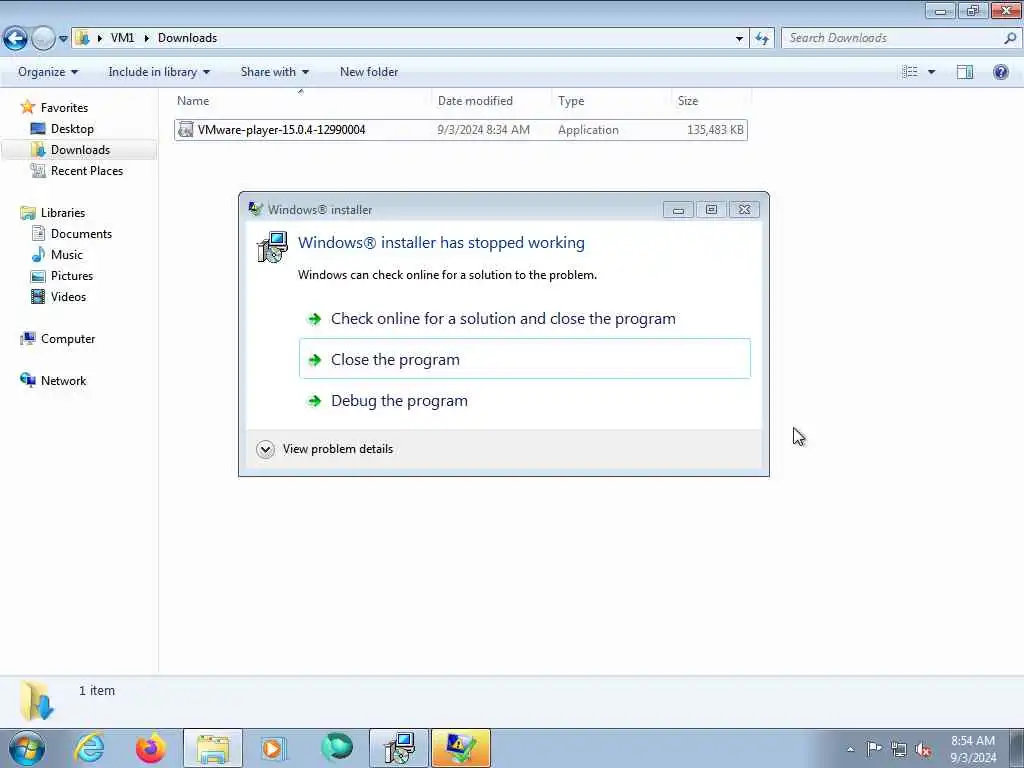Click the file size 135,483 KB

[x=715, y=130]
